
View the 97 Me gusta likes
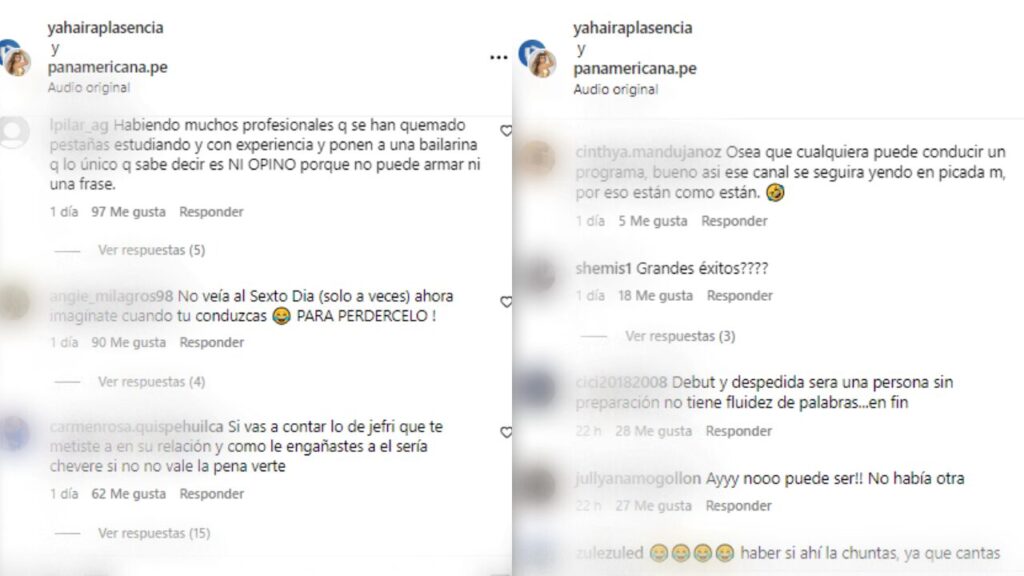pyautogui.click(x=128, y=212)
